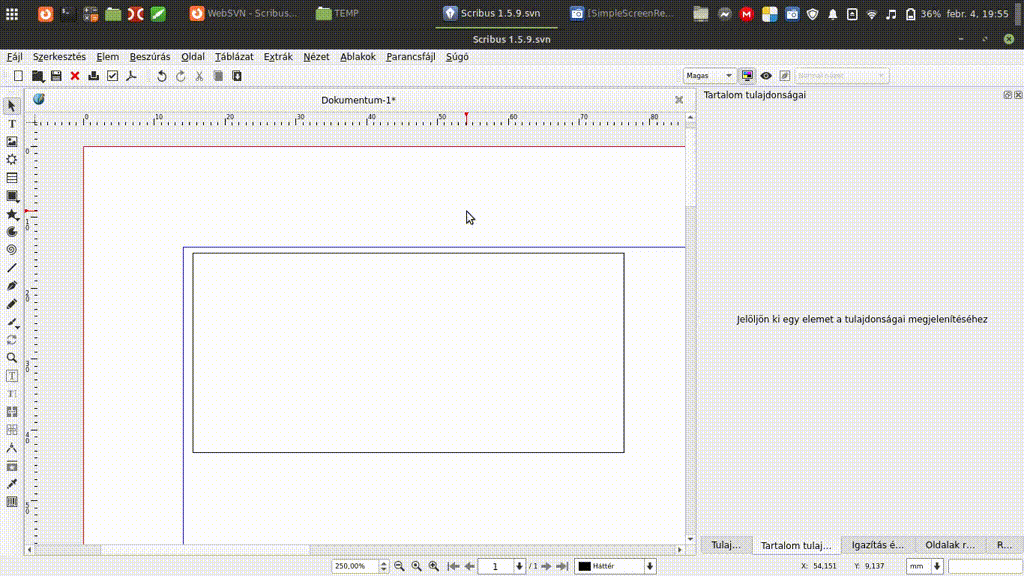Image resolution: width=1024 pixels, height=576 pixels.
Task: Open the Preflight Verifier checkmark icon
Action: click(x=112, y=76)
